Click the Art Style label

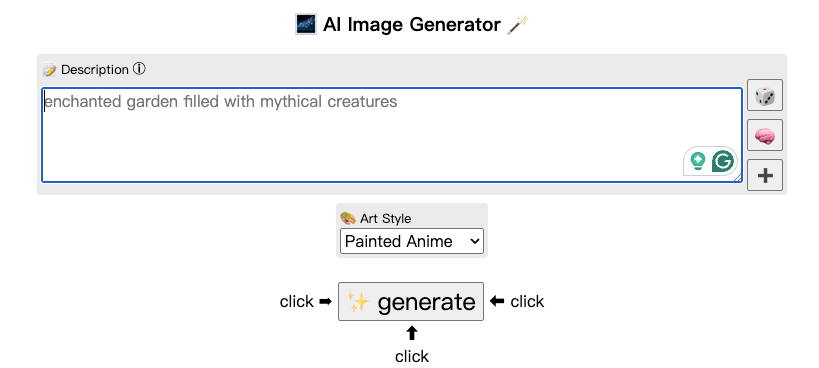click(385, 218)
